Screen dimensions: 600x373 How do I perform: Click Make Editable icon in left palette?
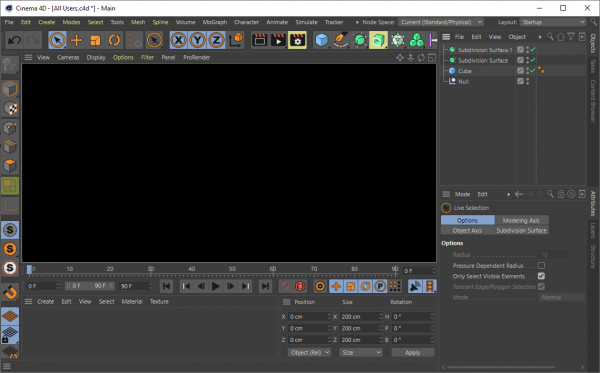[10, 65]
